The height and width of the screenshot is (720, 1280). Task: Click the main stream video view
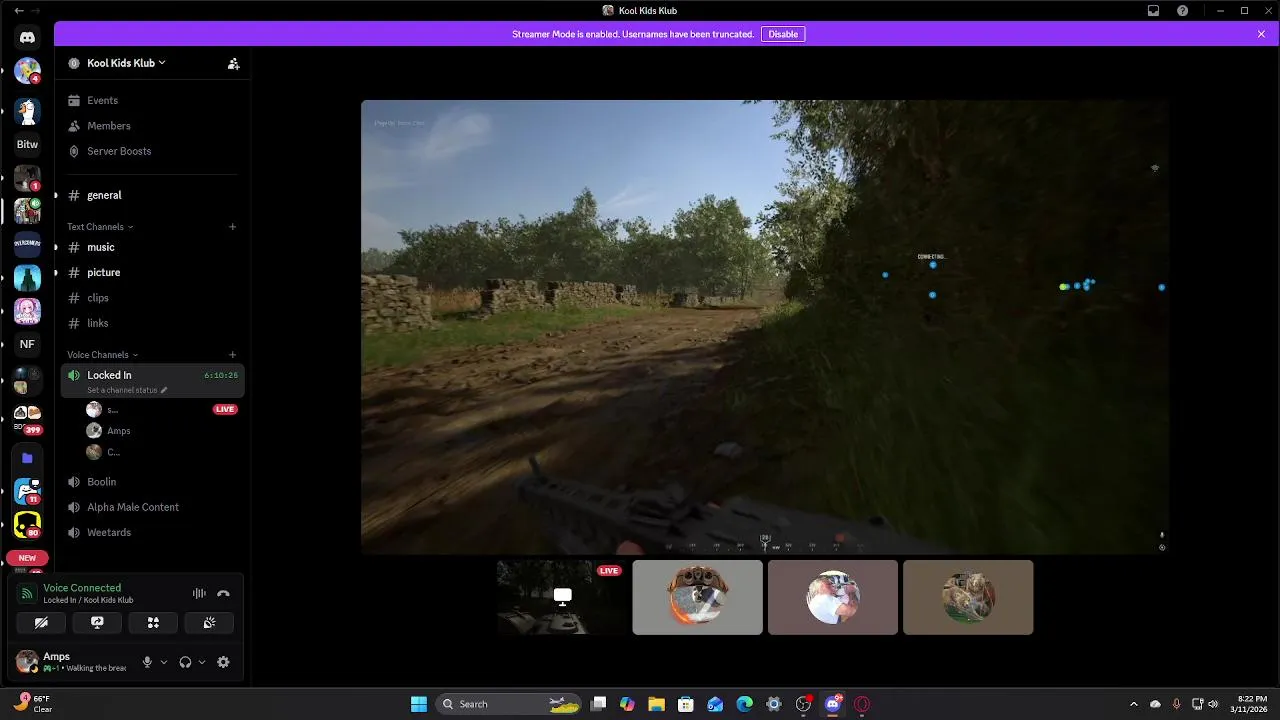764,326
